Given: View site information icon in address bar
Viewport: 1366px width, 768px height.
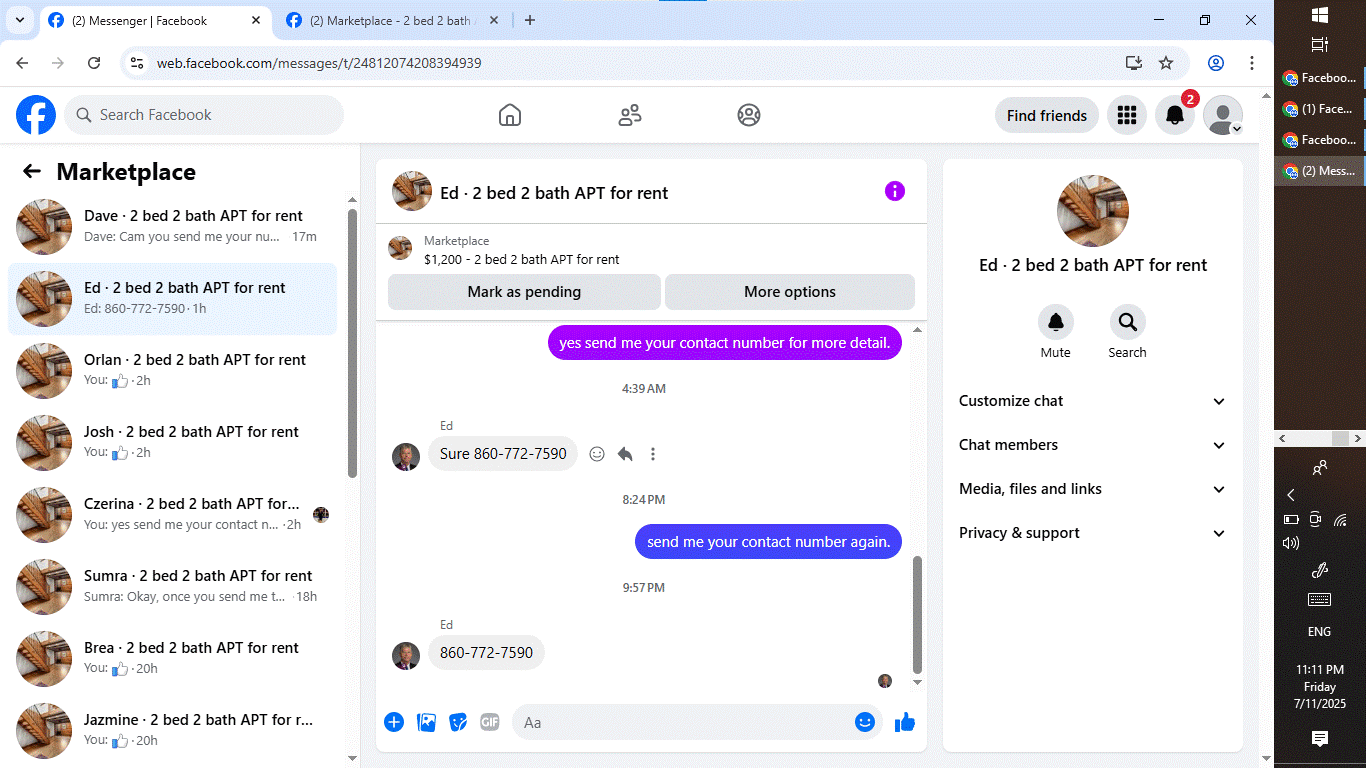Looking at the screenshot, I should tap(138, 63).
